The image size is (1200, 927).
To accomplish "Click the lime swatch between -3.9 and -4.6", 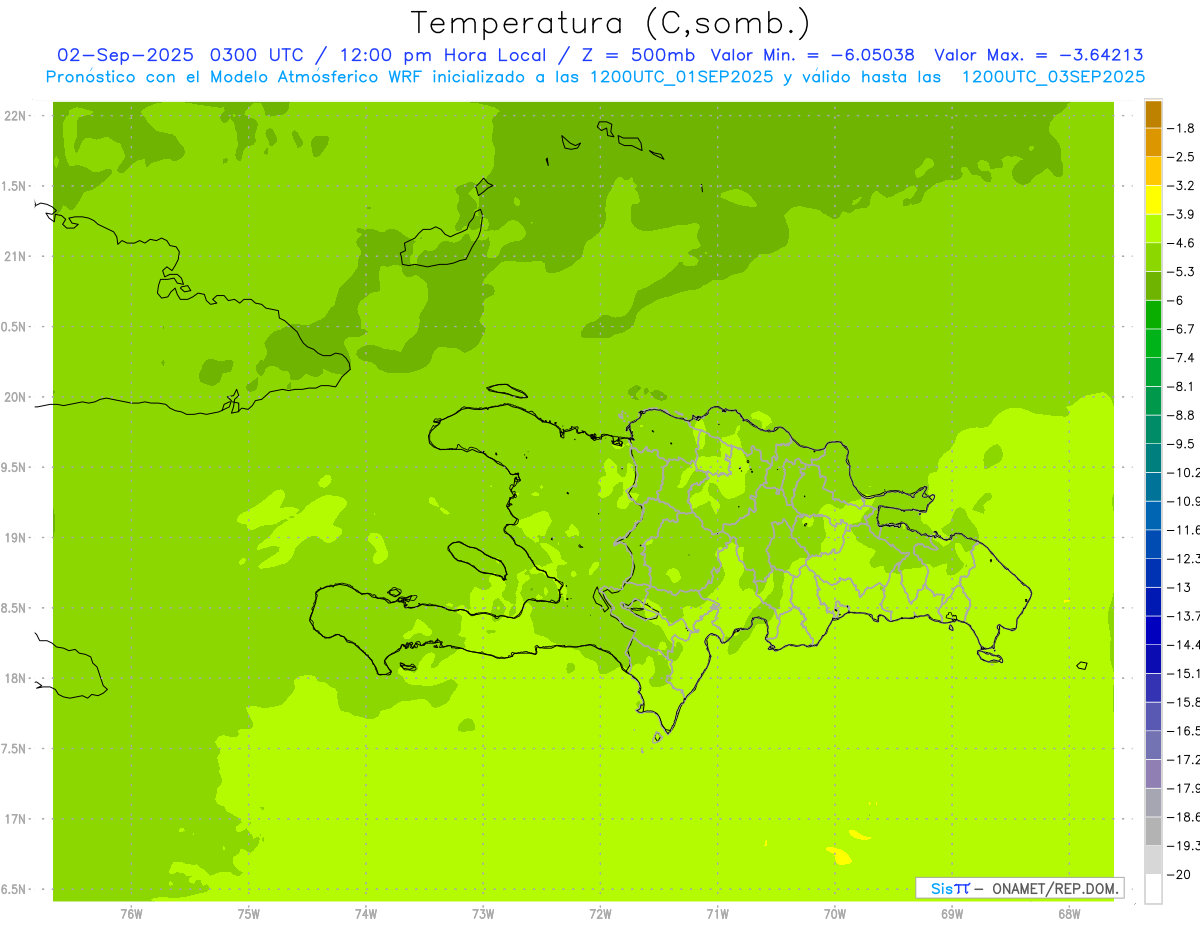I will [x=1153, y=229].
